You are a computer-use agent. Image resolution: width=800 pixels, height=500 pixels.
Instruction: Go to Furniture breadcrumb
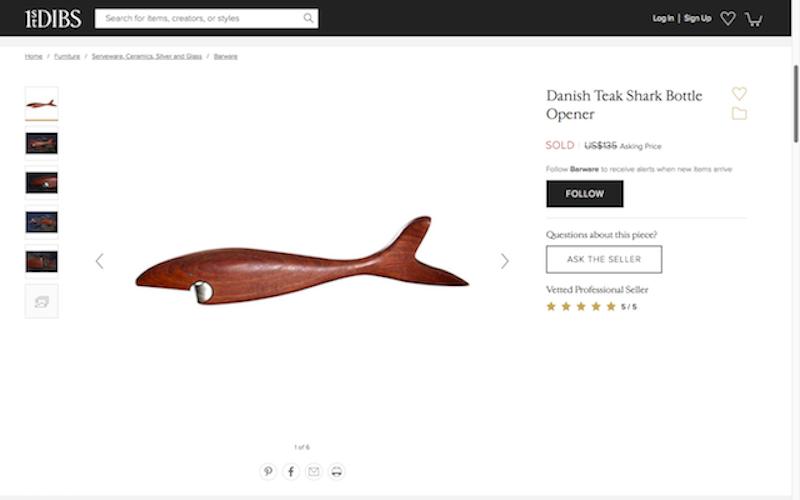click(x=67, y=56)
